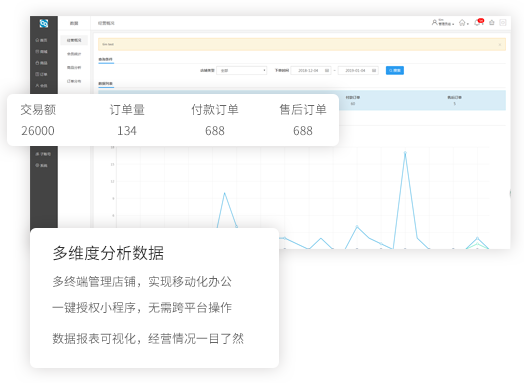524x383 pixels.
Task: Open notifications bell with red badge
Action: [x=479, y=22]
